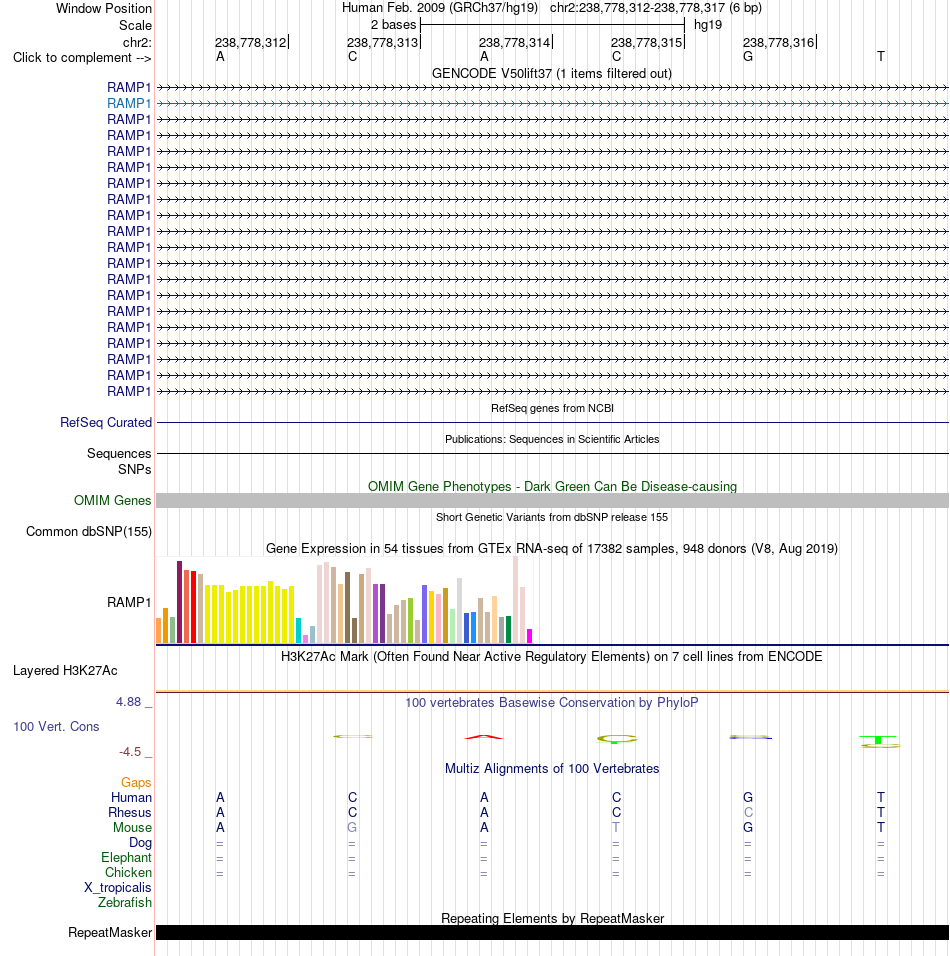This screenshot has width=950, height=956.
Task: Click the 'Click to complement -->' label
Action: click(x=82, y=58)
